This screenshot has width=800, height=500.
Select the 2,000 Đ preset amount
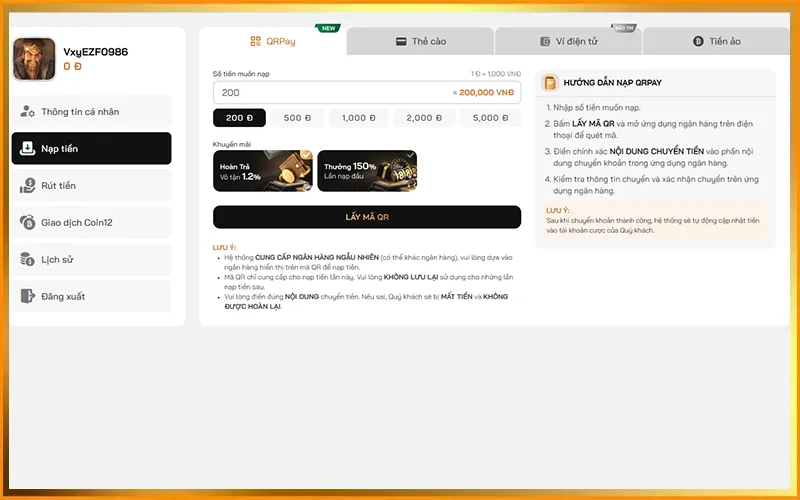tap(425, 118)
